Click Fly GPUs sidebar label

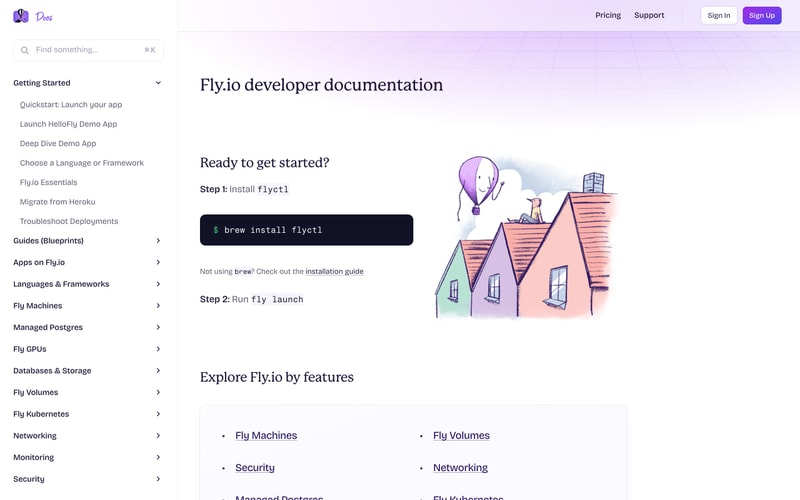tap(30, 349)
